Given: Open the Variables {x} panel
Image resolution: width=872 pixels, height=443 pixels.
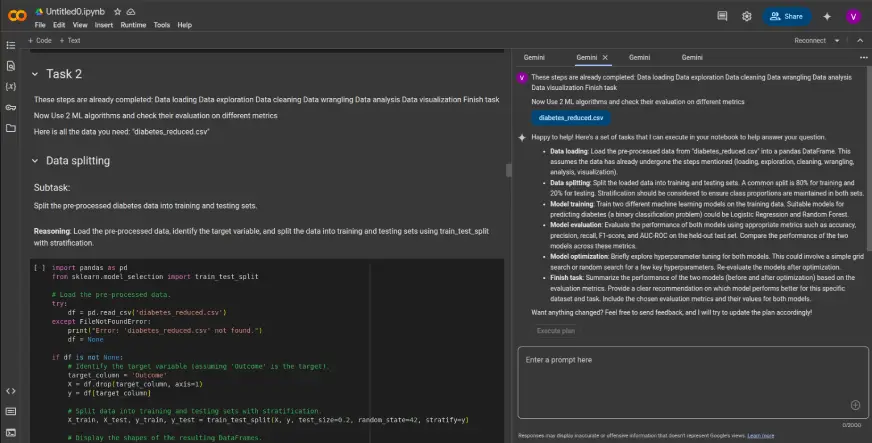Looking at the screenshot, I should 11,87.
